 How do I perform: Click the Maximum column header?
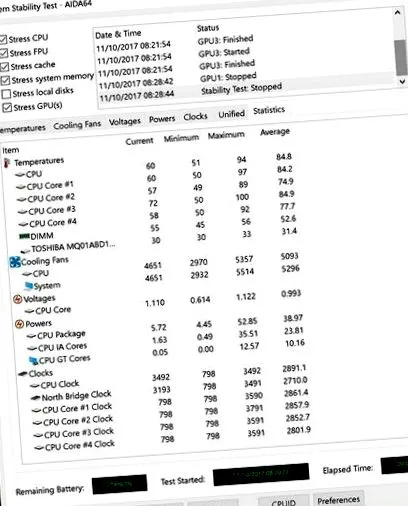coord(226,135)
